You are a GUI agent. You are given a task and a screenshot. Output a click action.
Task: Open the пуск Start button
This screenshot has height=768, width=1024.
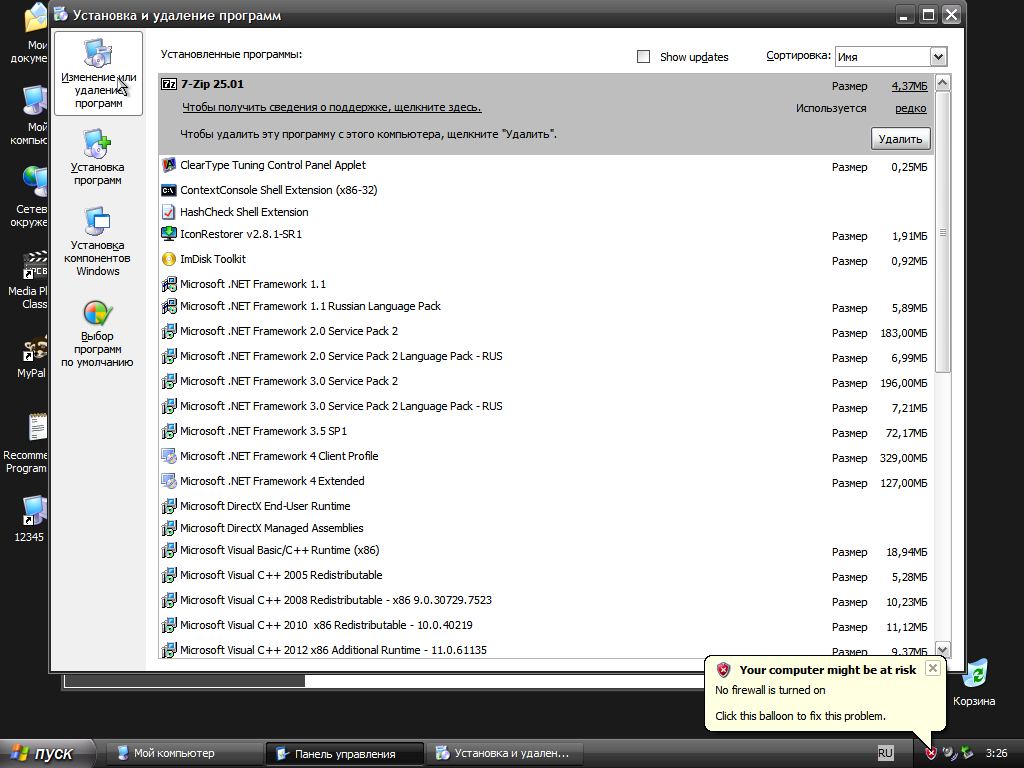click(46, 753)
